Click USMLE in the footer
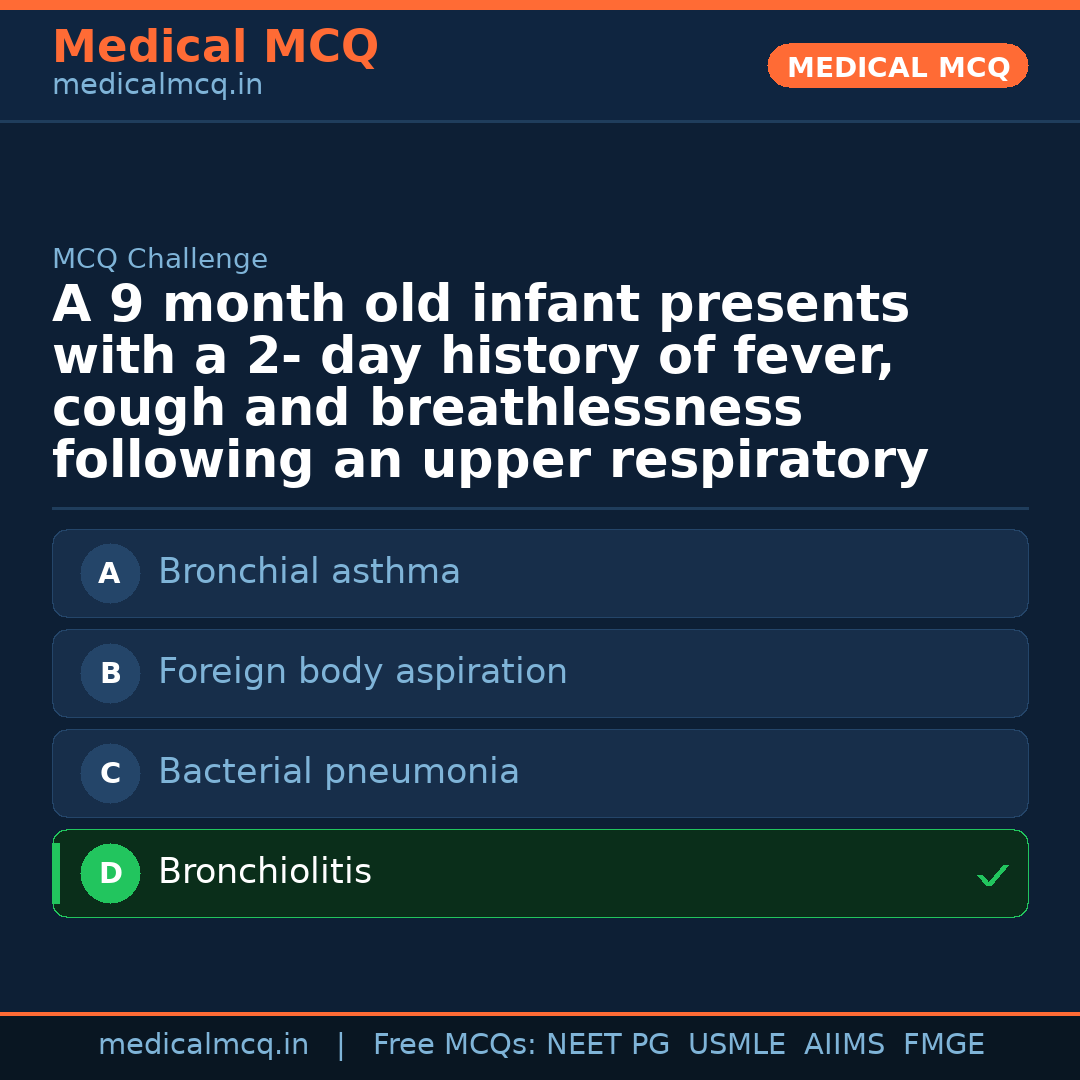 [x=736, y=1045]
